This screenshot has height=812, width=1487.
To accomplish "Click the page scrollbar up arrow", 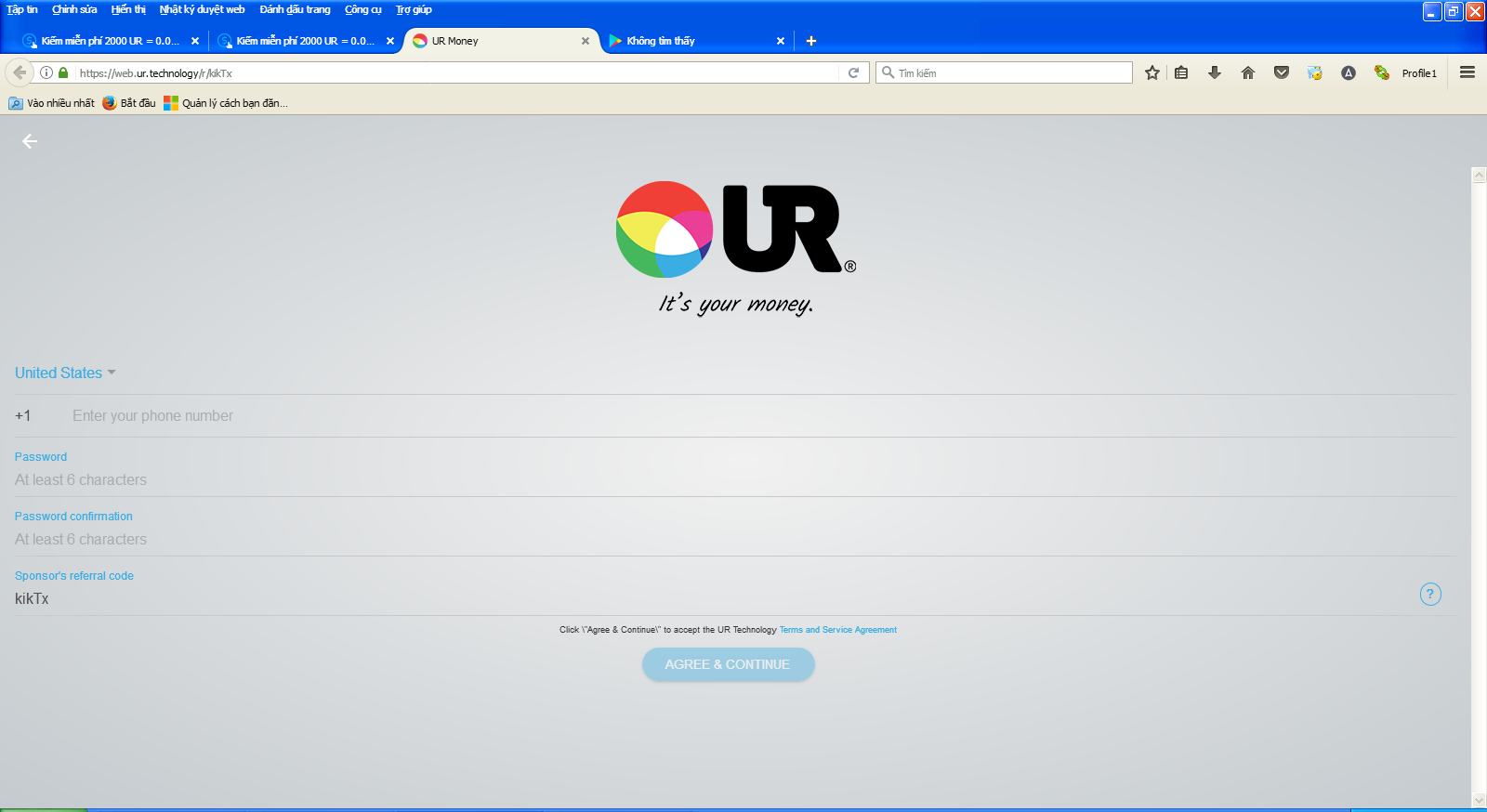I will (1480, 175).
